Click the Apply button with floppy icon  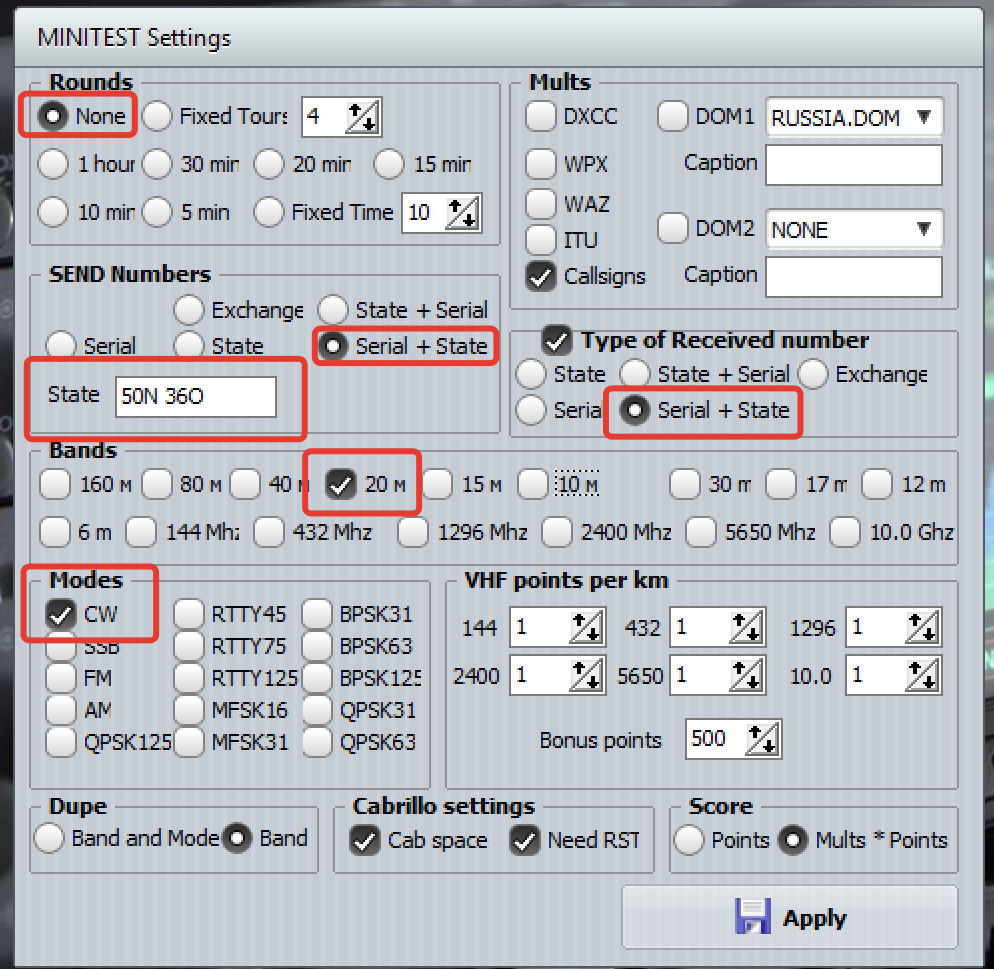click(x=790, y=917)
